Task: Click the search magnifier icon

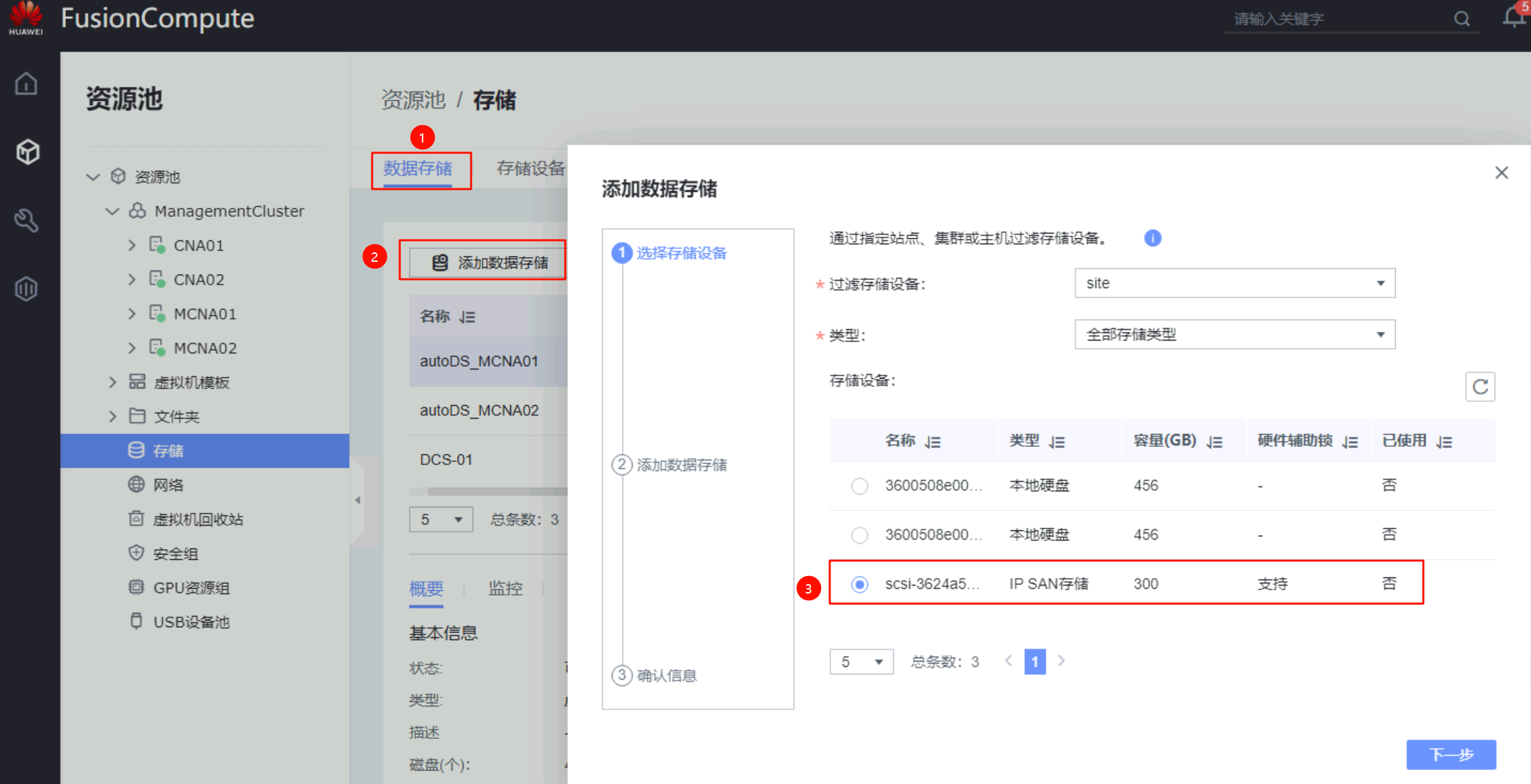Action: 1461,19
